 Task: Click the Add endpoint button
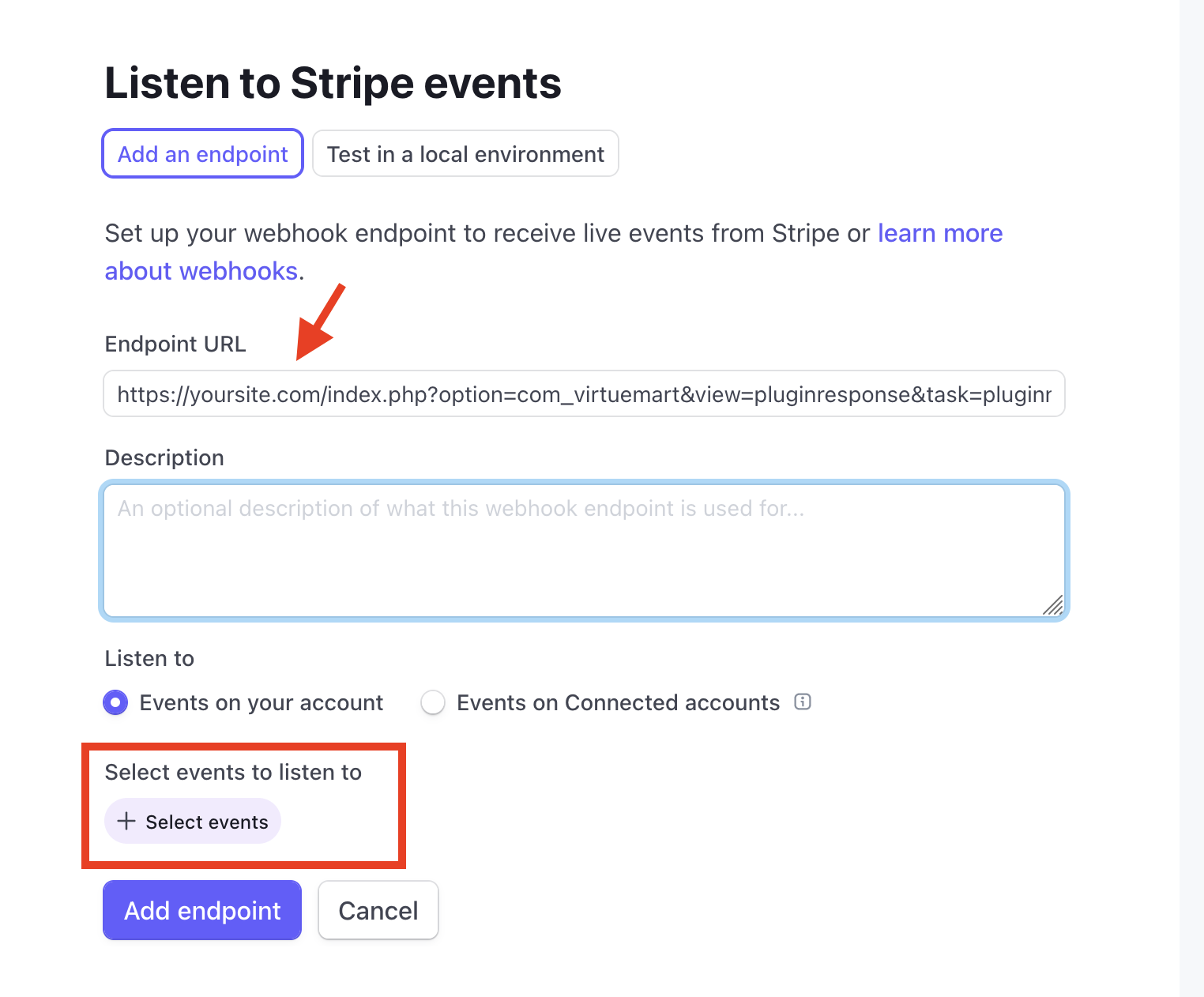pos(202,910)
